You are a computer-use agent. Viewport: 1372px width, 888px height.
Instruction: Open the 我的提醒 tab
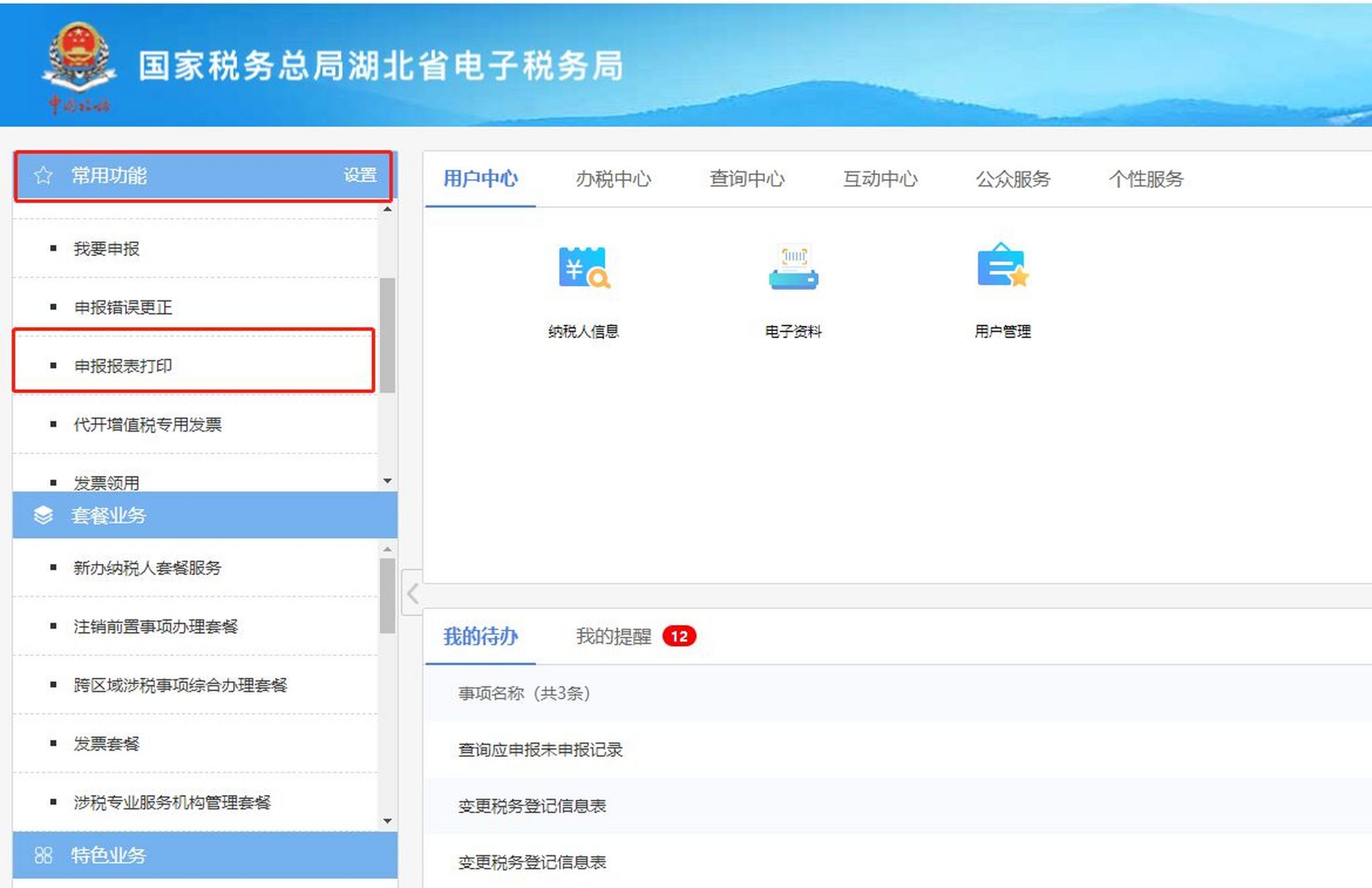[613, 636]
